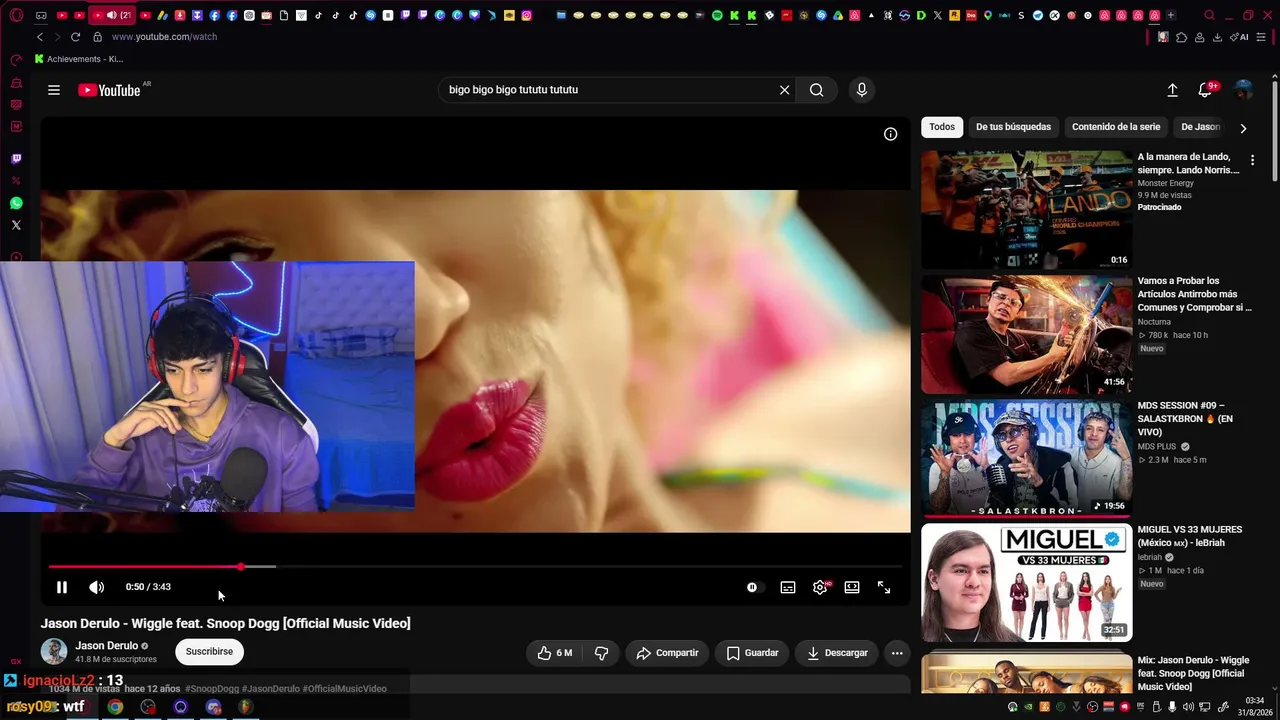Click the Jason Derulo channel avatar
The width and height of the screenshot is (1280, 720).
pos(54,651)
